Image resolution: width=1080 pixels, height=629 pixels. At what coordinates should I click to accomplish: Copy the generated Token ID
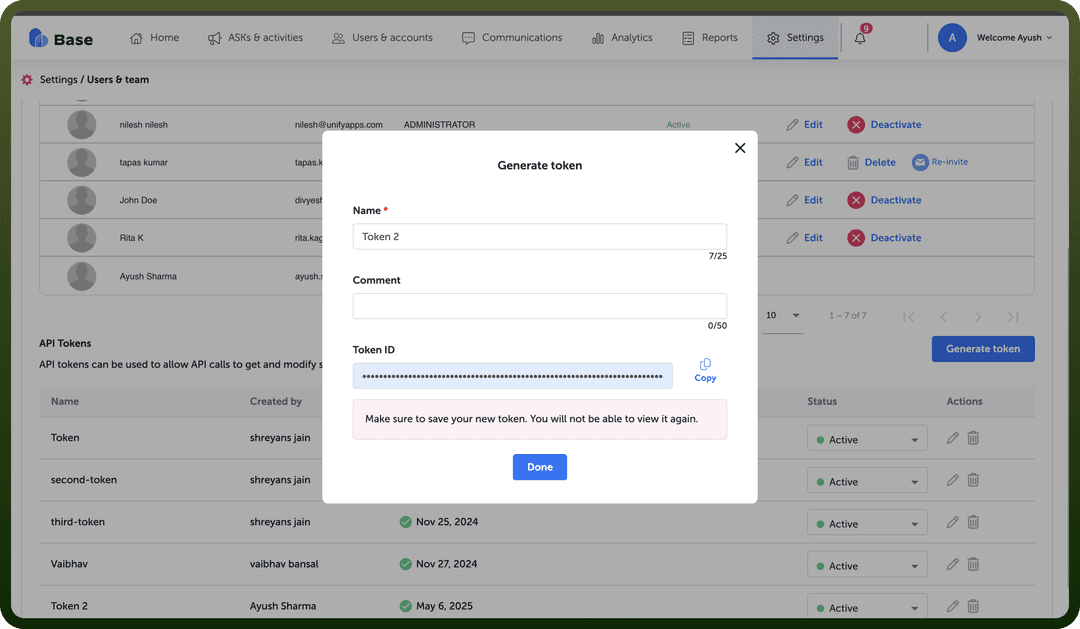705,371
